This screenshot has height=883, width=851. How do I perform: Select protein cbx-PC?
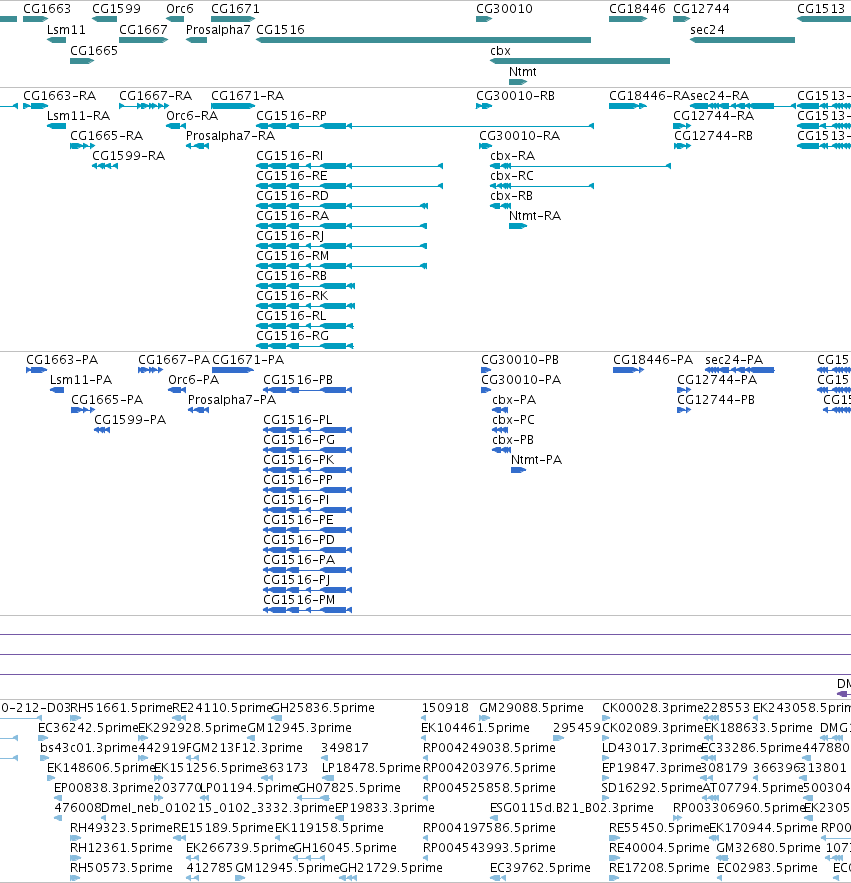(x=500, y=430)
